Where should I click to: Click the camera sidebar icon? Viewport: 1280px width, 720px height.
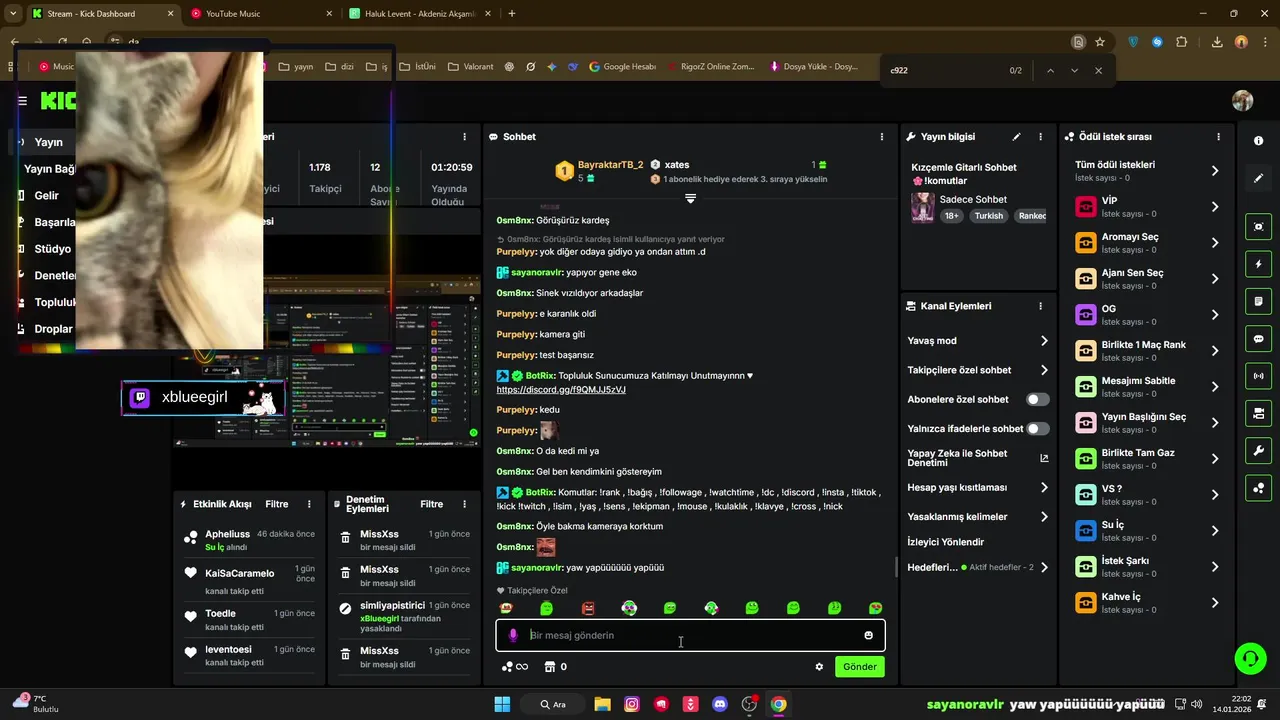point(1259,413)
